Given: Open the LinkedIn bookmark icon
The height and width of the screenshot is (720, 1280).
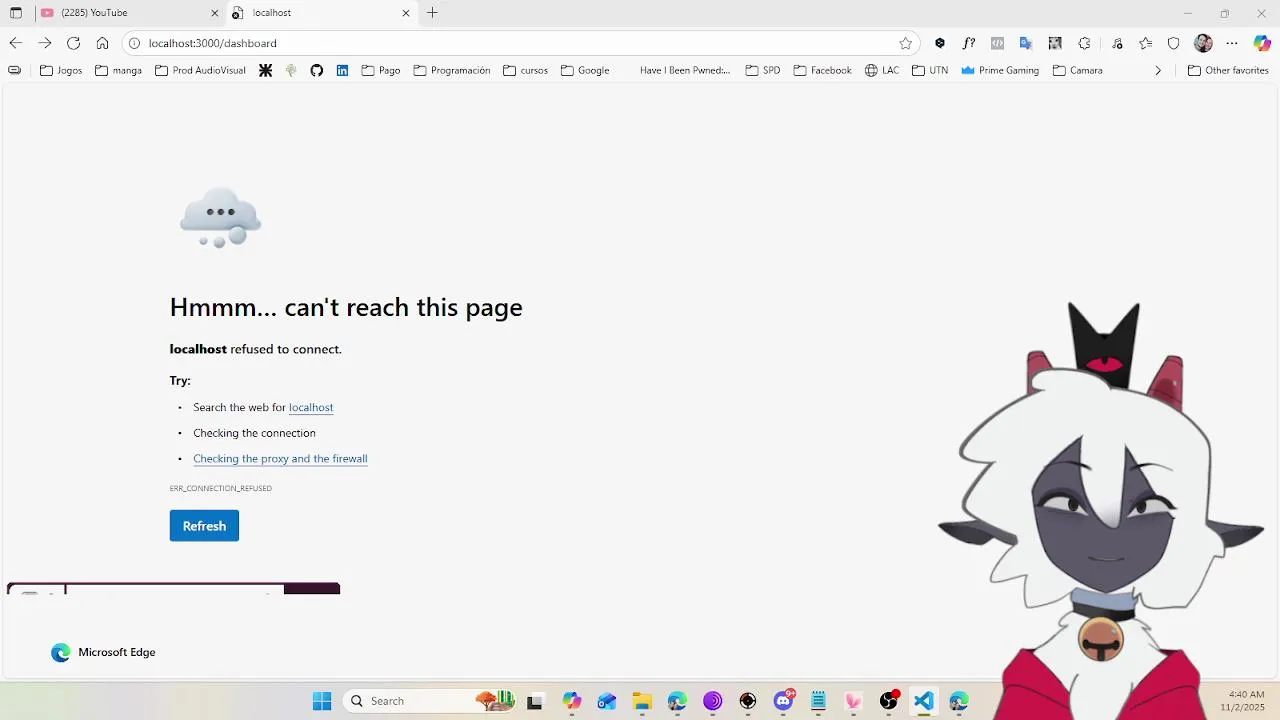Looking at the screenshot, I should click(342, 70).
